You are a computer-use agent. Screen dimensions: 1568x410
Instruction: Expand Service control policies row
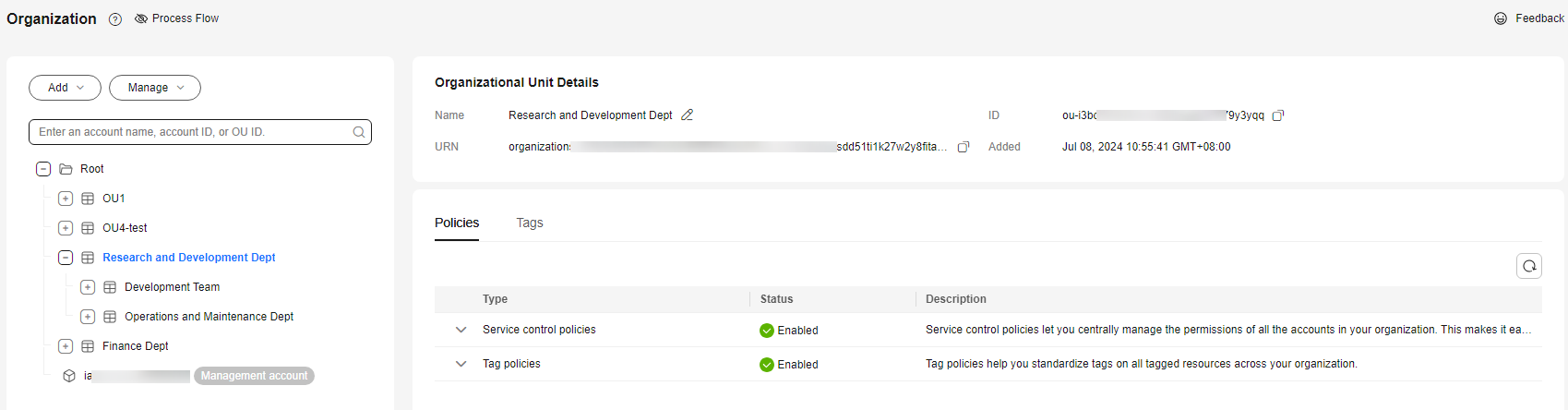(x=461, y=330)
